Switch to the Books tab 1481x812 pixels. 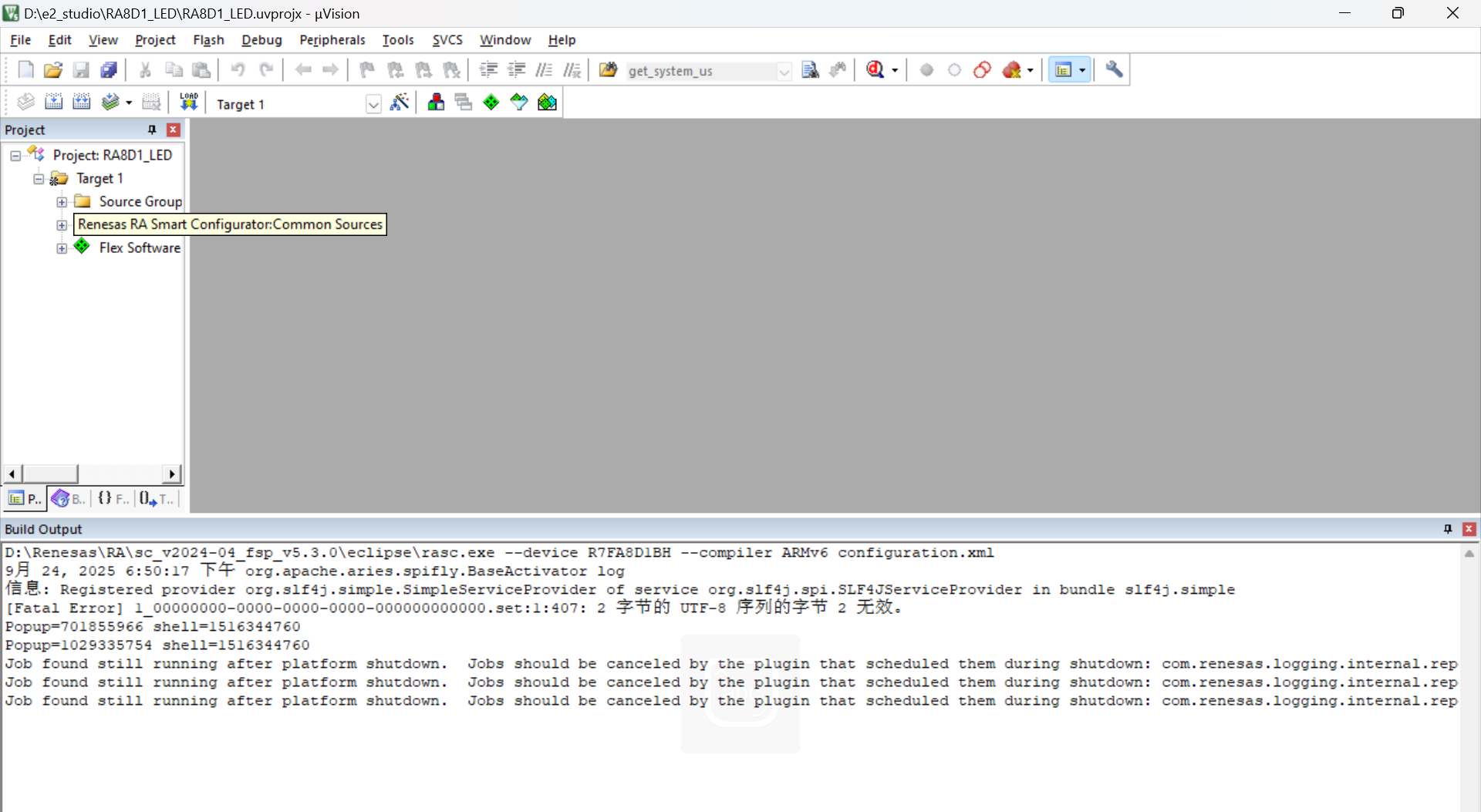click(x=68, y=499)
